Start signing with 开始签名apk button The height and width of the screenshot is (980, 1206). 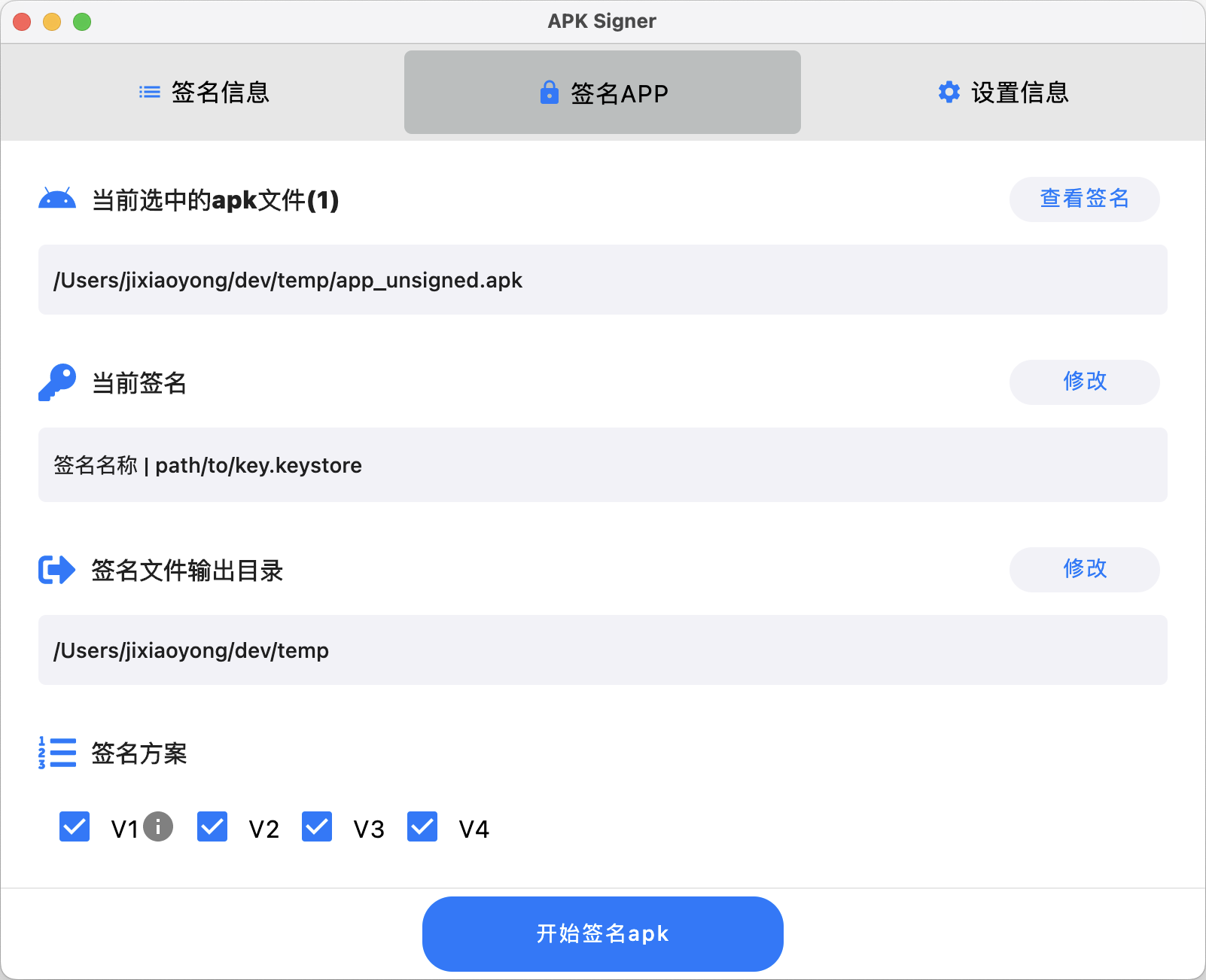click(x=603, y=933)
